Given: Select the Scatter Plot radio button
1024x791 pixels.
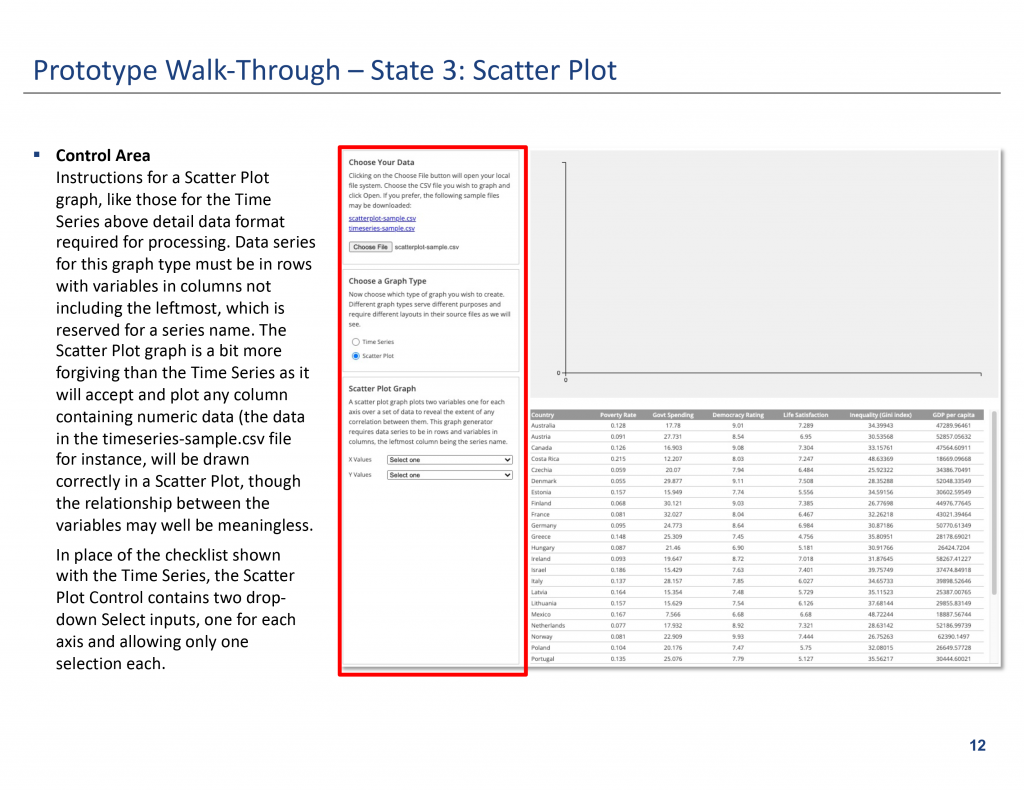Looking at the screenshot, I should click(x=356, y=355).
